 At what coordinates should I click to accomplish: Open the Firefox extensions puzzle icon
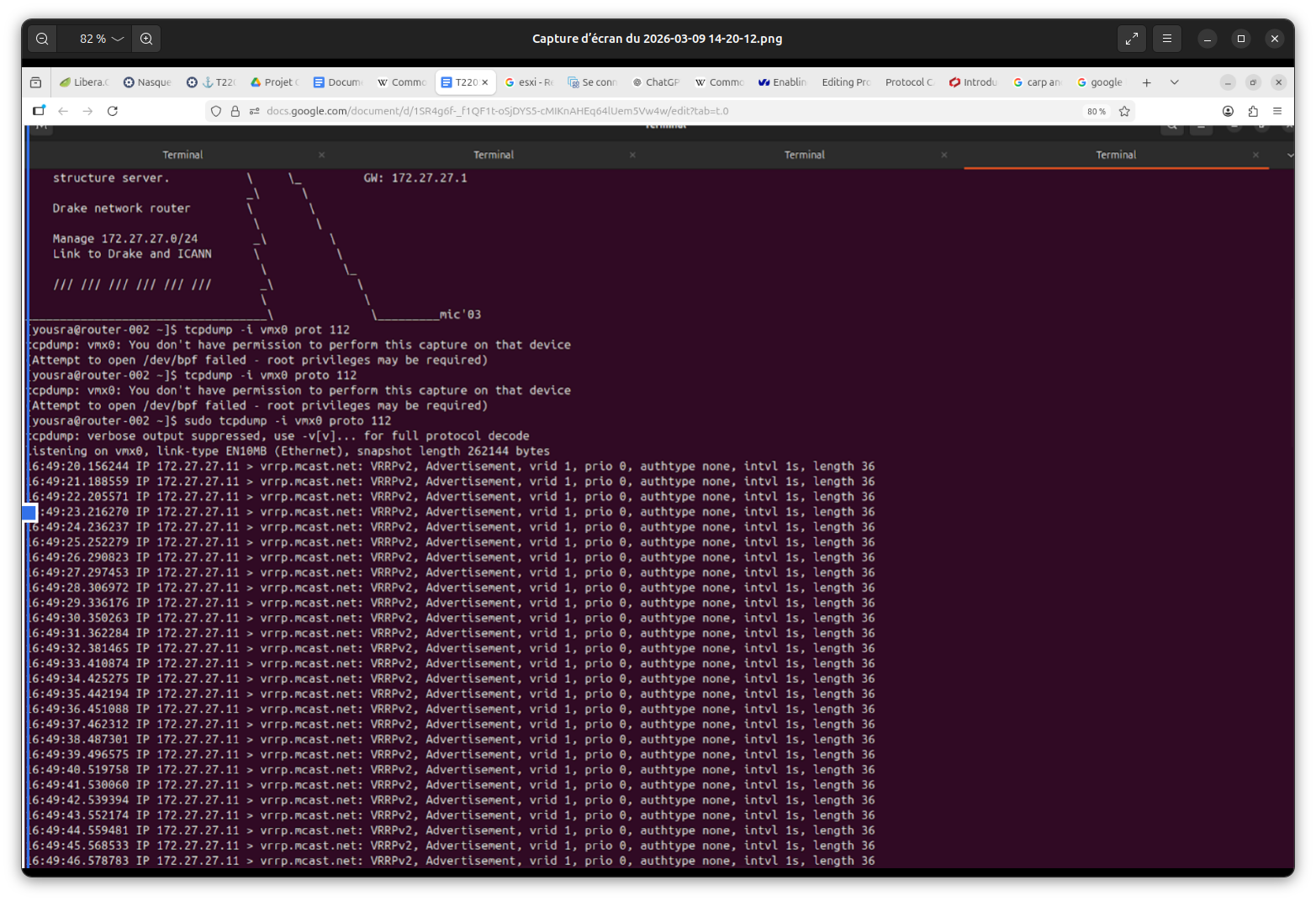(1253, 111)
